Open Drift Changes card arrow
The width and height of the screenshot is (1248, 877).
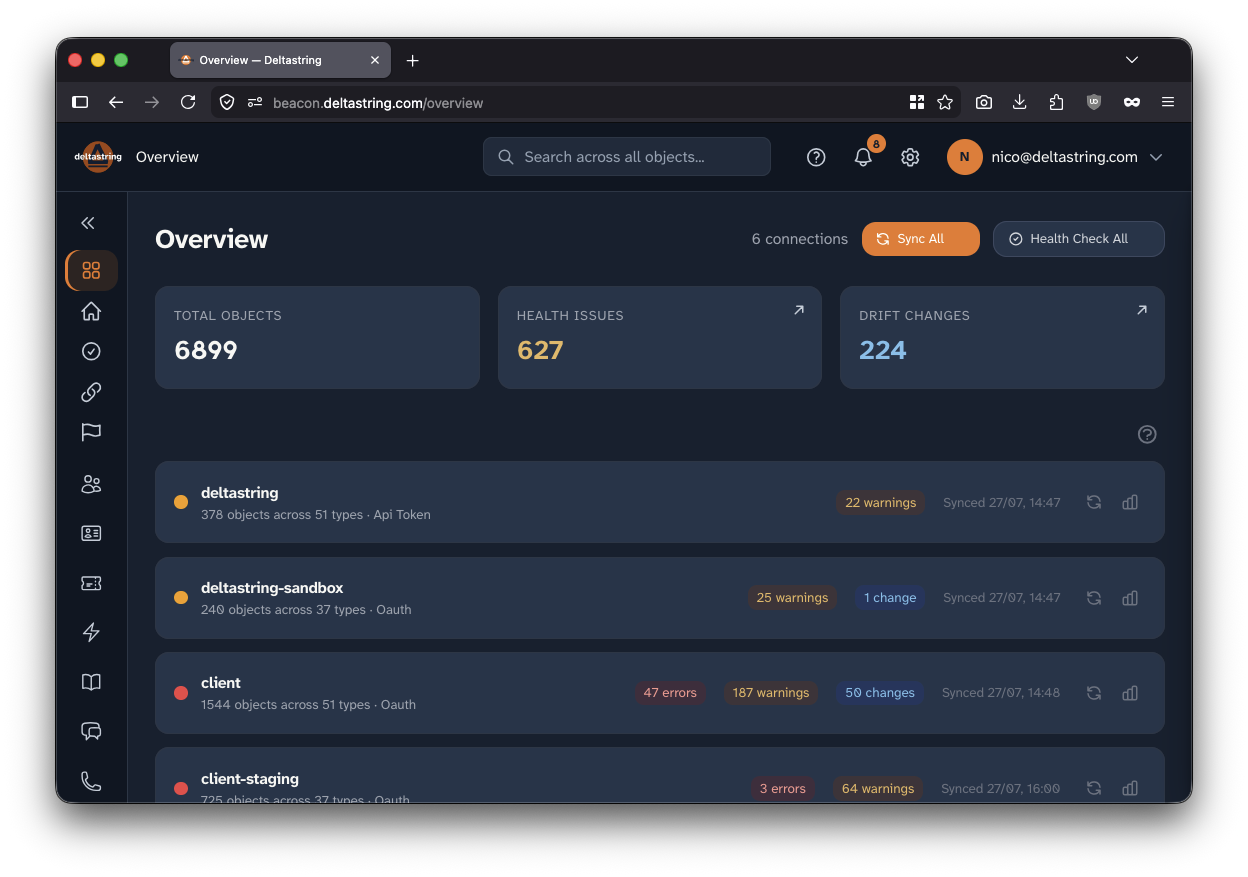click(x=1142, y=310)
